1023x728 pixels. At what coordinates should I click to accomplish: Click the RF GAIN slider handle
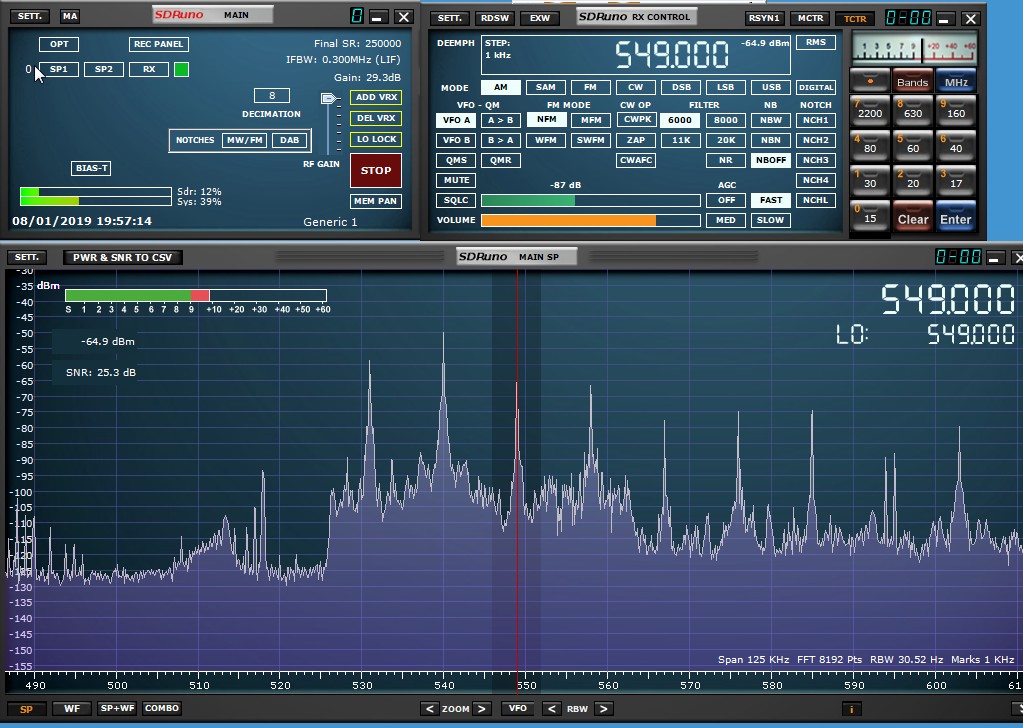(x=329, y=99)
